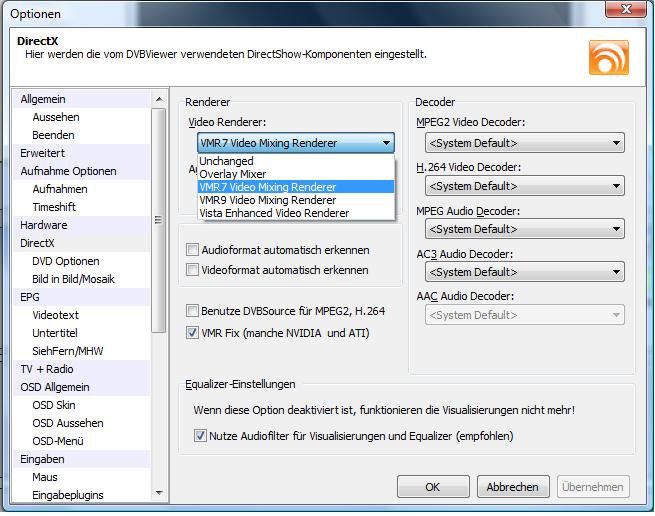
Task: Click the orange DVBViewer logo icon
Action: click(606, 56)
